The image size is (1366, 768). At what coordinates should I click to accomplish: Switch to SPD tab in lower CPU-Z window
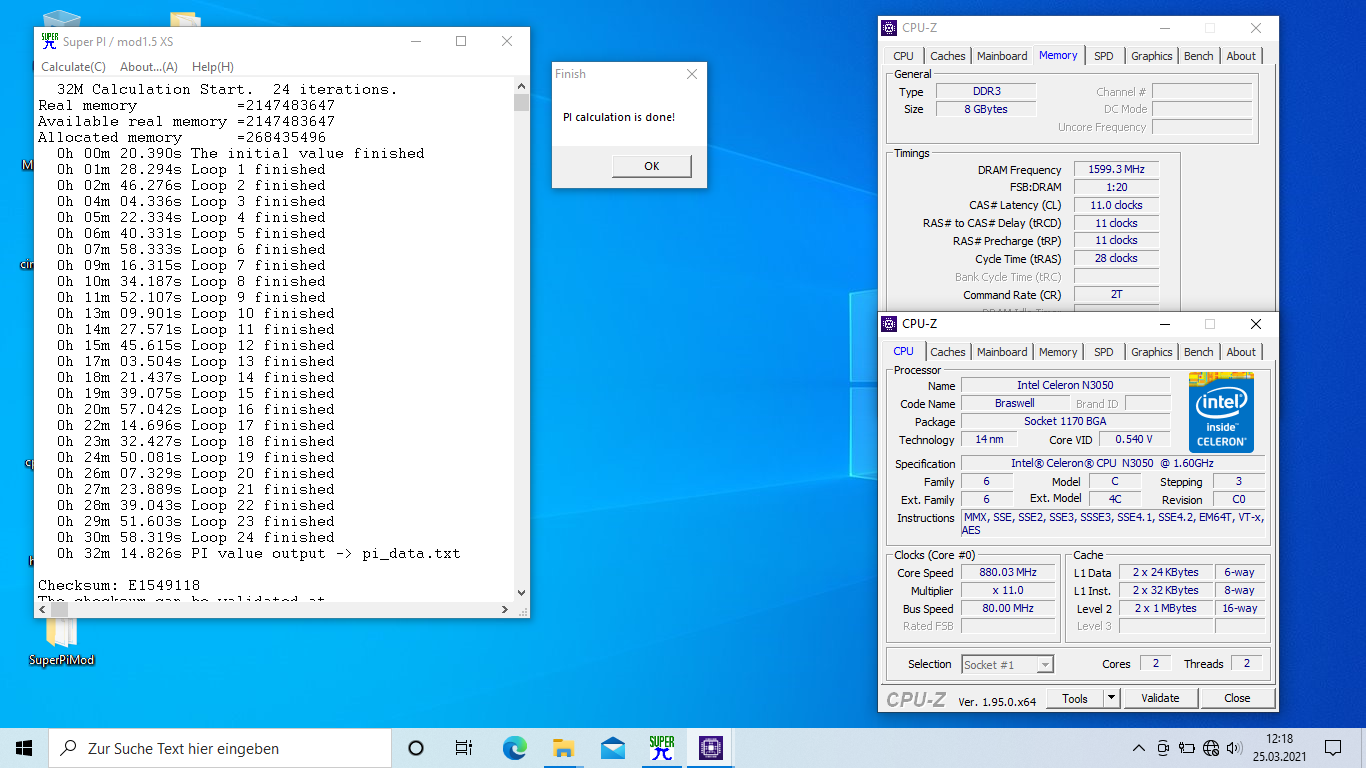click(1103, 352)
